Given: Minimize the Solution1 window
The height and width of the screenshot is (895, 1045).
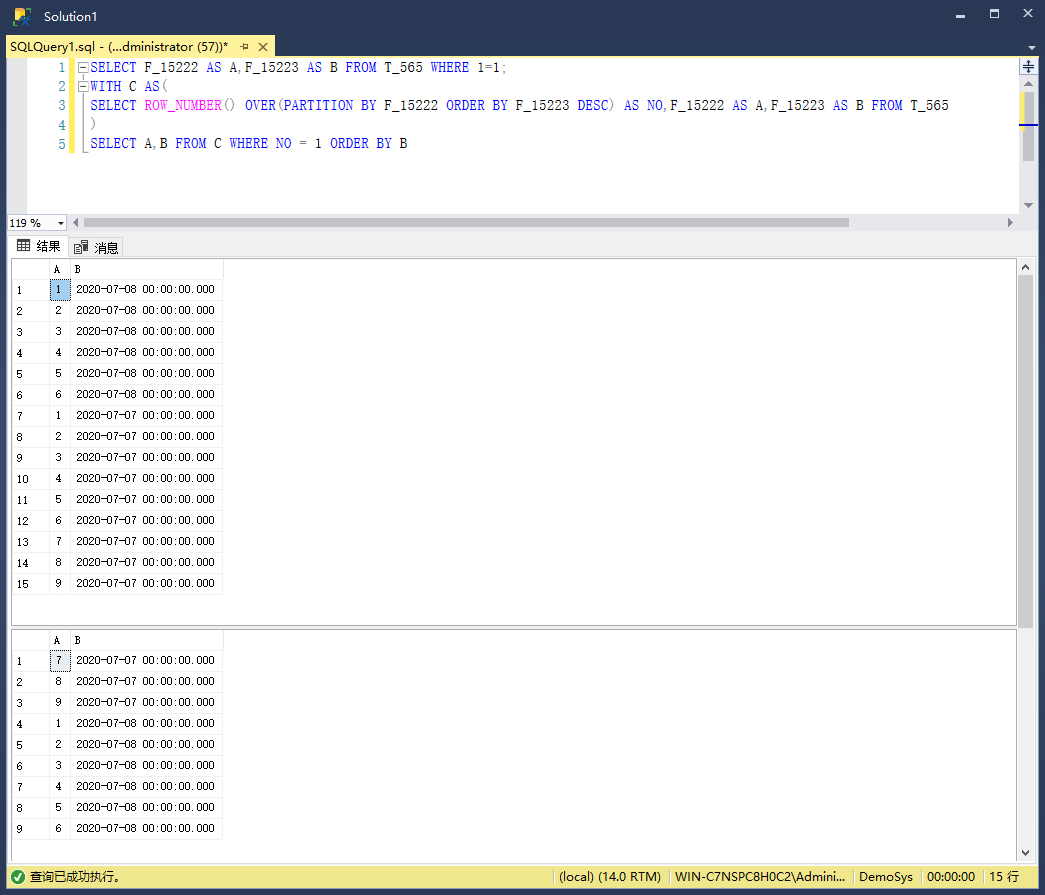Looking at the screenshot, I should (x=960, y=15).
